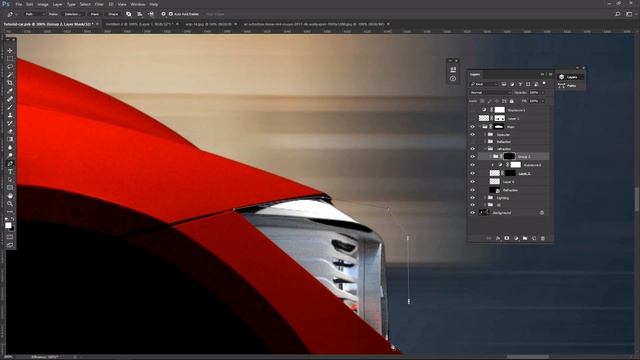Toggle Quick Mask mode icon
Image resolution: width=640 pixels, height=360 pixels.
(10, 237)
